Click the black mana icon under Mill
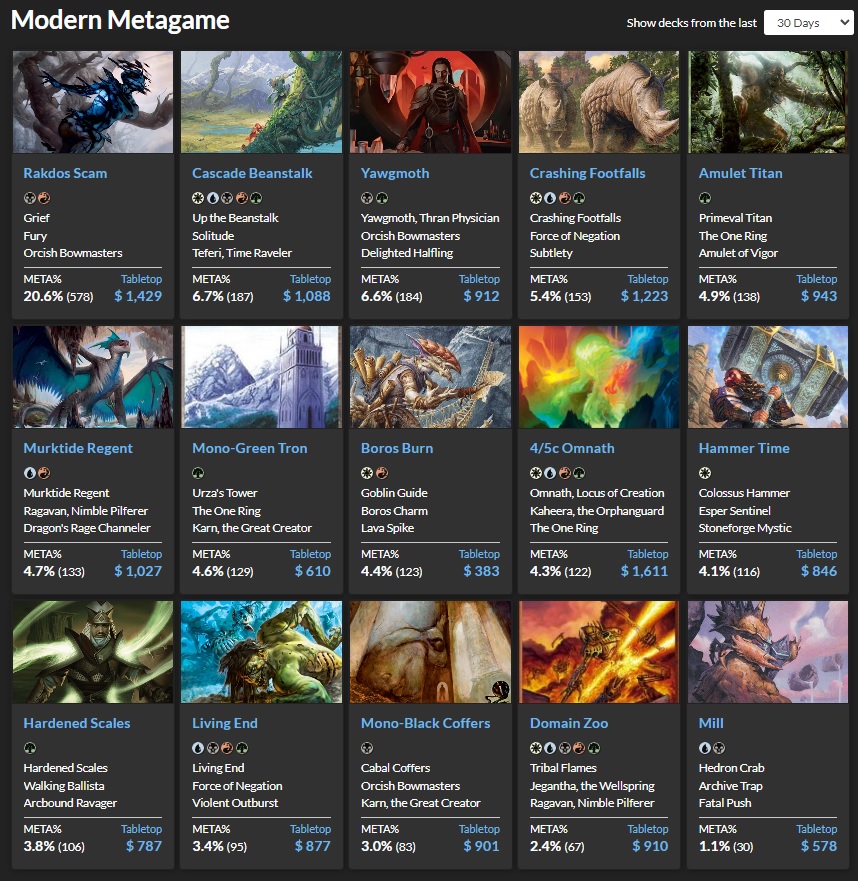This screenshot has height=881, width=858. (719, 748)
